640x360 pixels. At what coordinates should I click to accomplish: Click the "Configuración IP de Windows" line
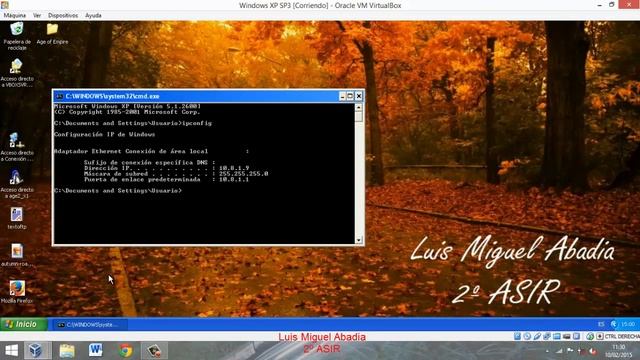(x=104, y=134)
